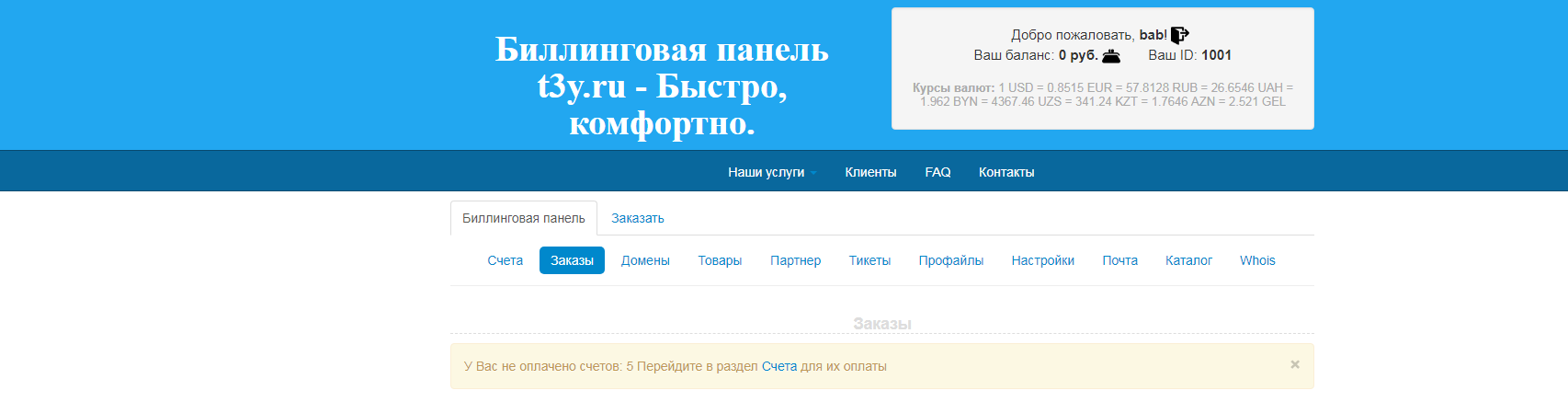The image size is (1568, 402).
Task: Expand the Наши услуги dropdown menu
Action: [x=771, y=172]
